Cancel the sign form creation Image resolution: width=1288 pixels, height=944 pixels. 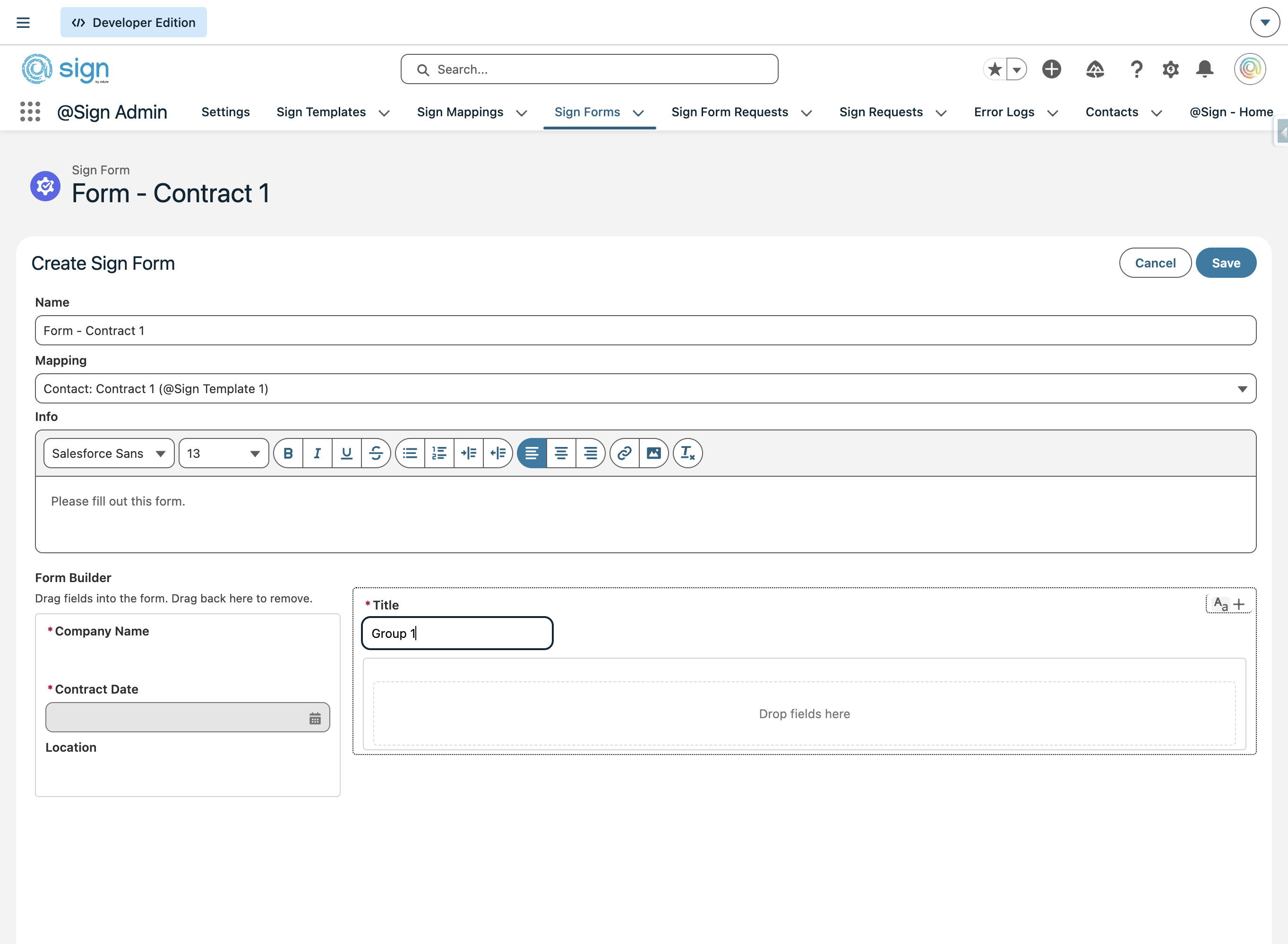[x=1154, y=263]
